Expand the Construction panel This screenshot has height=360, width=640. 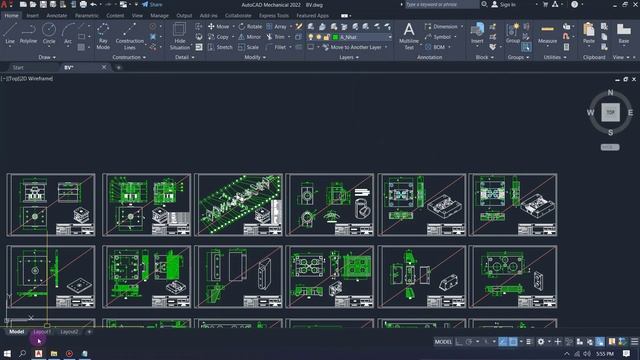129,58
